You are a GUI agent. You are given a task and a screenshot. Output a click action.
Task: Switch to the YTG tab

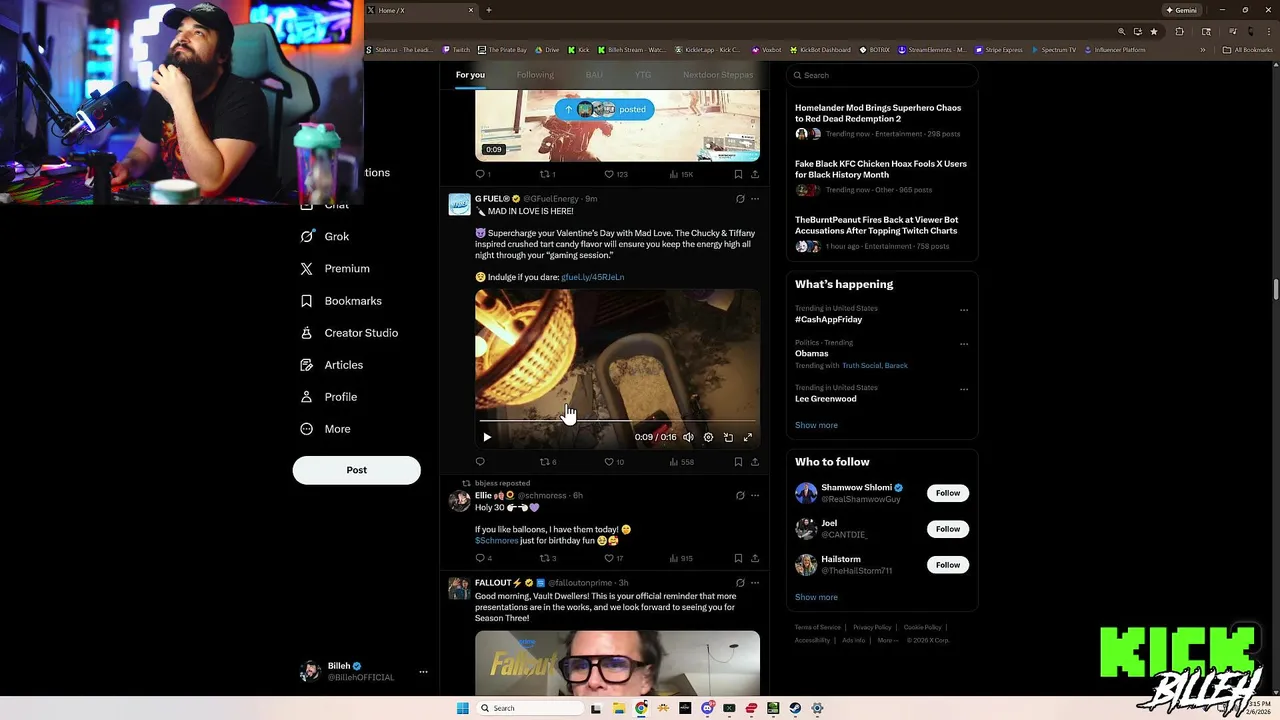pos(643,75)
